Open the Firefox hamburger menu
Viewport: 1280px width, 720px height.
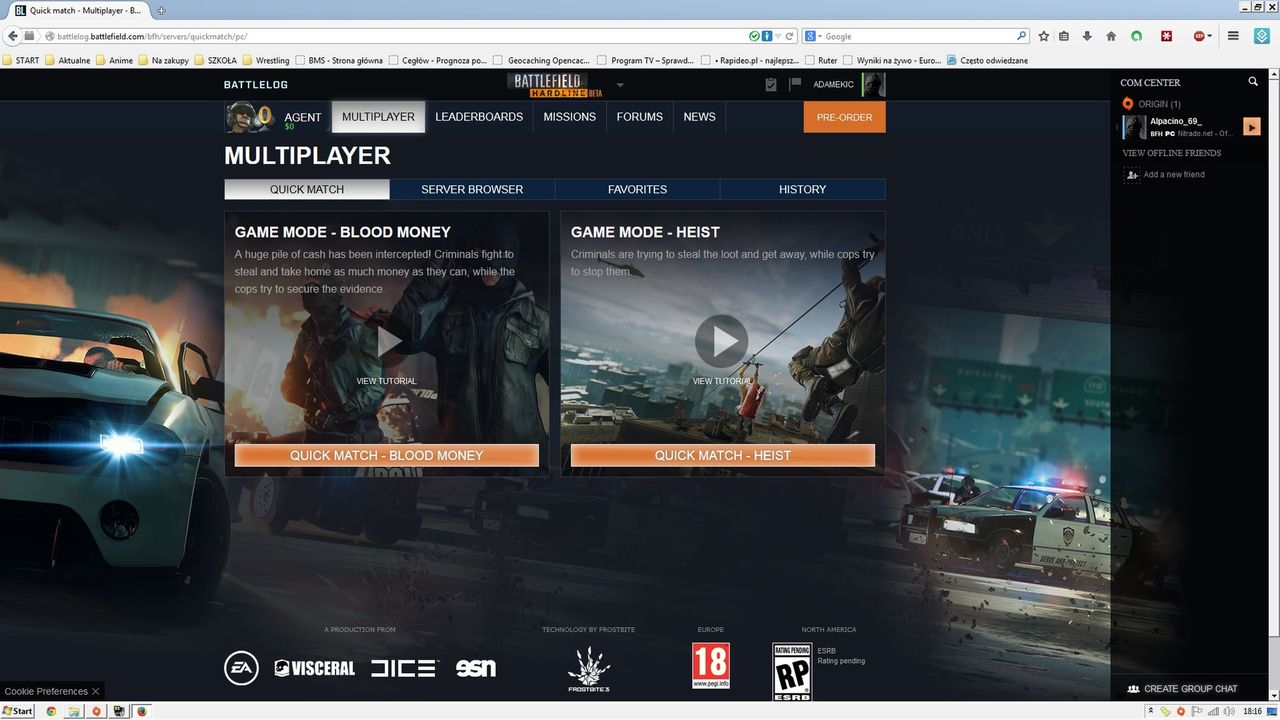point(1234,36)
